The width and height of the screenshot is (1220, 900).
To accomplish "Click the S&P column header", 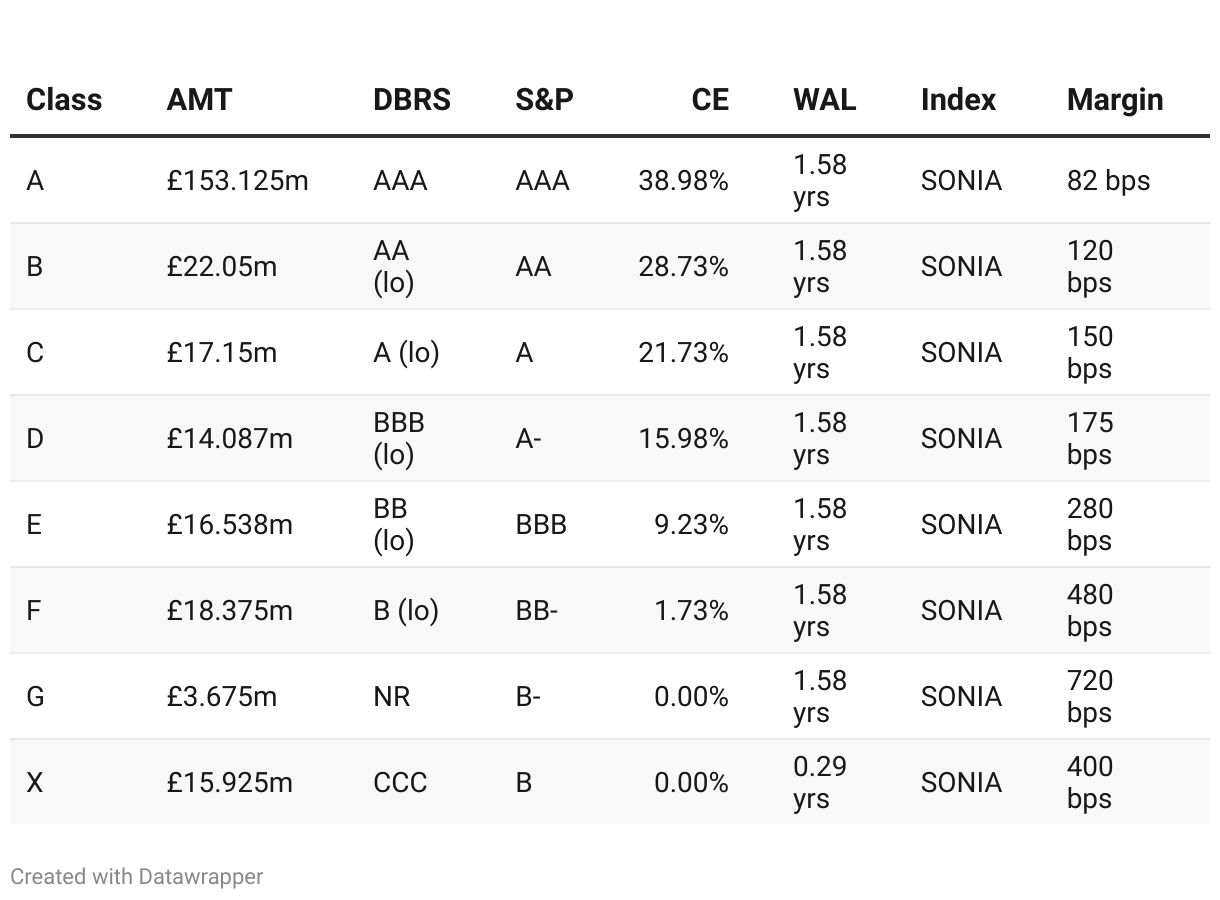I will 545,100.
